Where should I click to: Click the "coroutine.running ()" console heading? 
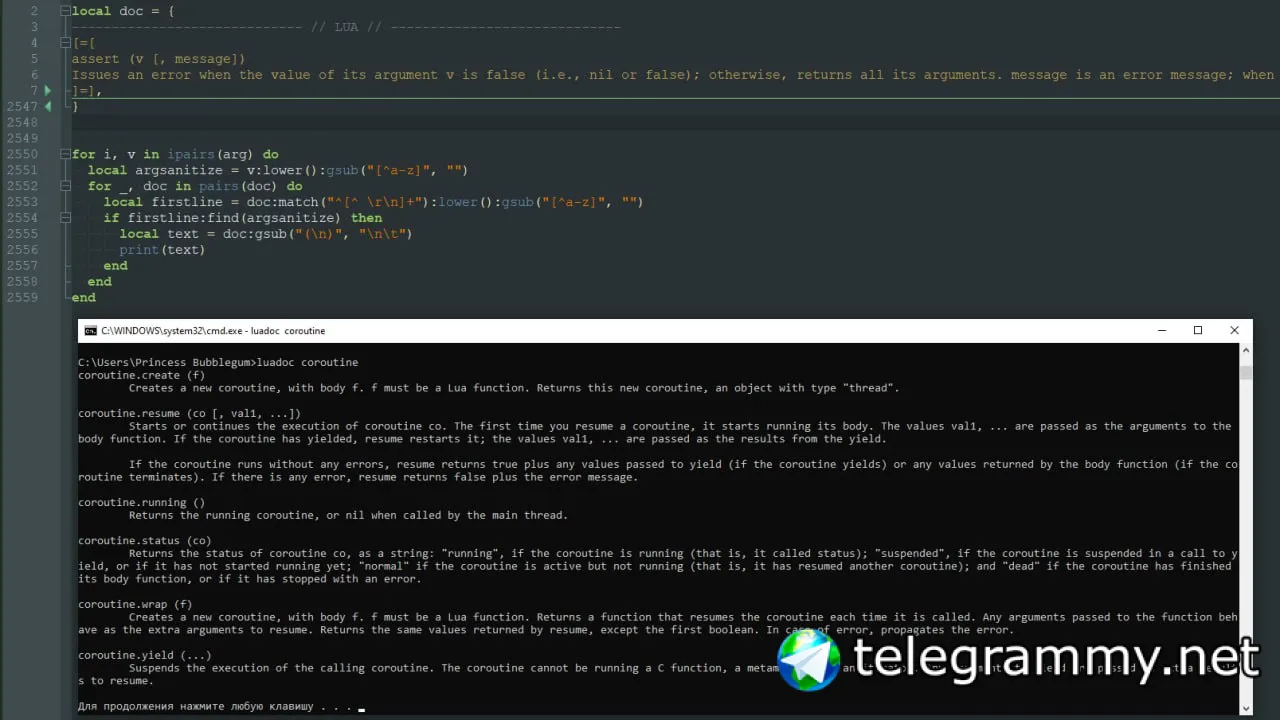(x=141, y=502)
